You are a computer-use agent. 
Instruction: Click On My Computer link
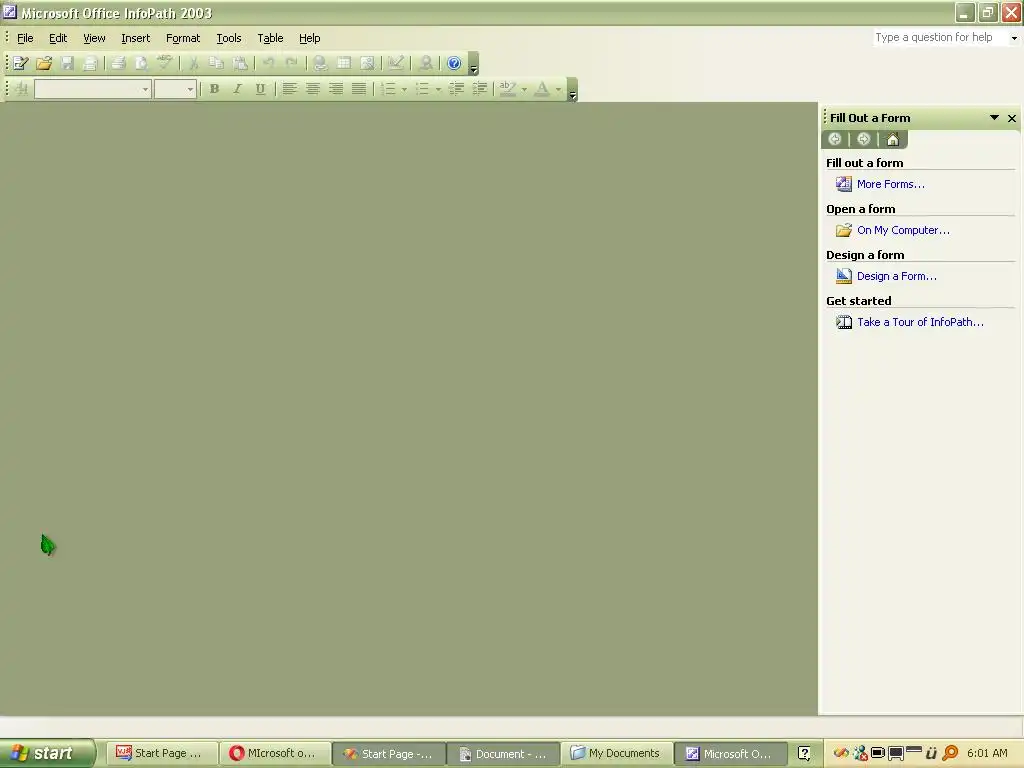(903, 230)
